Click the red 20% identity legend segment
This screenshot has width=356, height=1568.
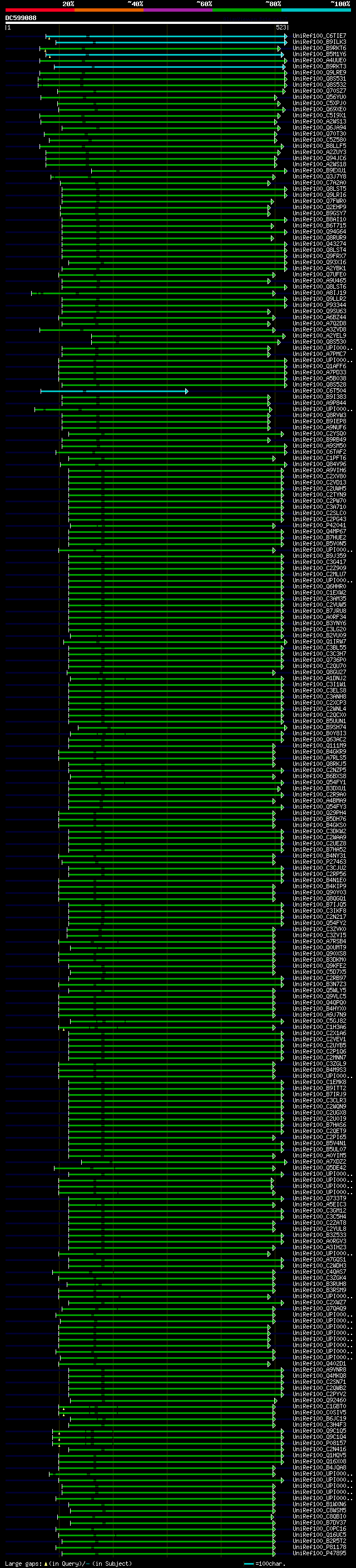39,10
